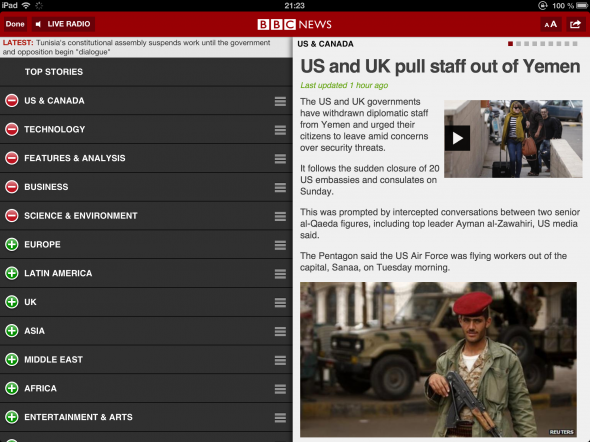Image resolution: width=590 pixels, height=442 pixels.
Task: Add the Middle East section
Action: pyautogui.click(x=12, y=359)
